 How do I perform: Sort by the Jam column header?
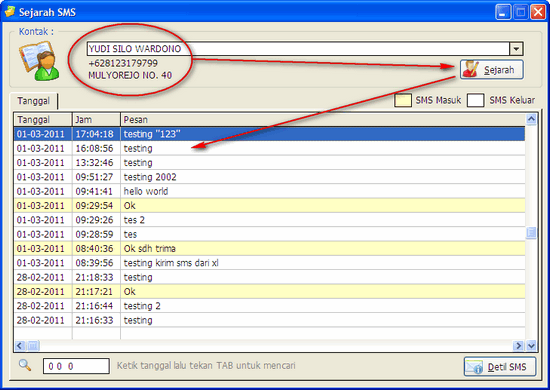(96, 120)
